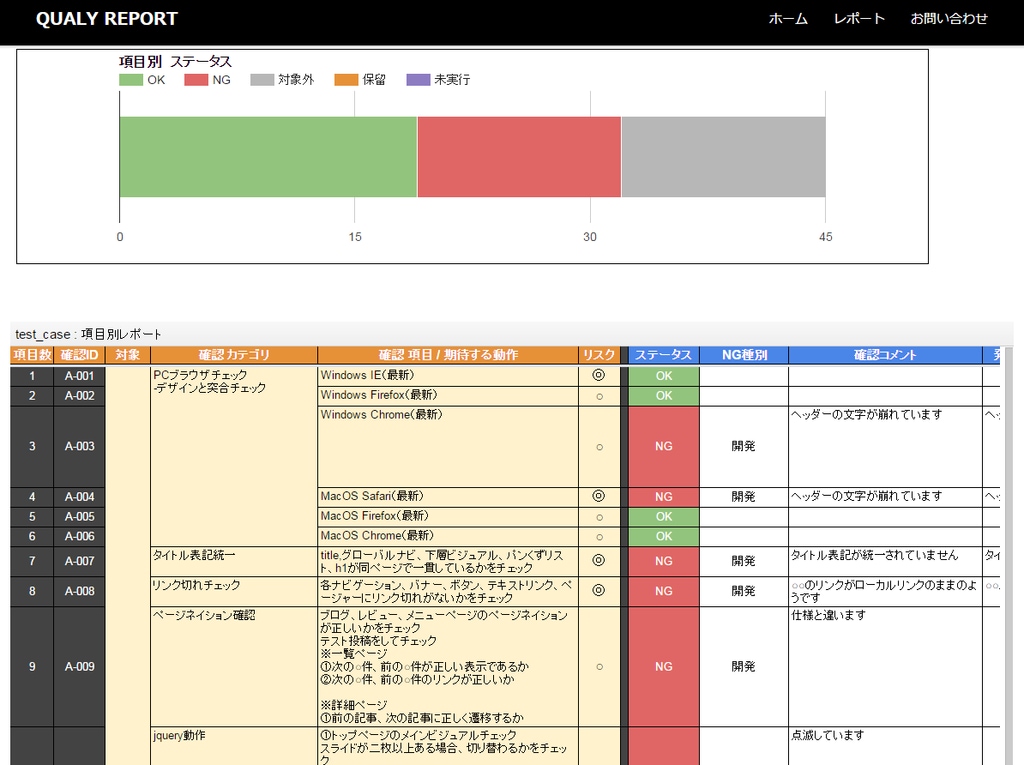Click the double-circle risk icon for A-004
This screenshot has width=1024, height=765.
(598, 496)
